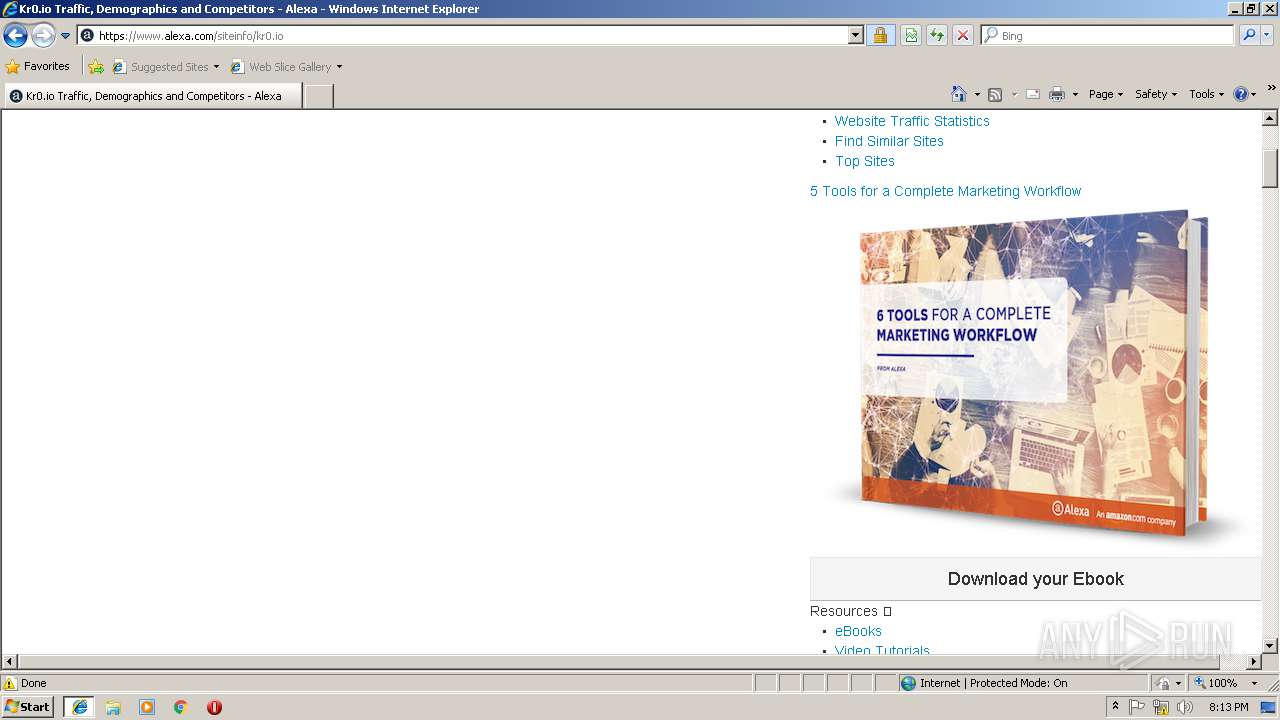
Task: Click the Read Mail envelope icon
Action: click(x=1033, y=94)
